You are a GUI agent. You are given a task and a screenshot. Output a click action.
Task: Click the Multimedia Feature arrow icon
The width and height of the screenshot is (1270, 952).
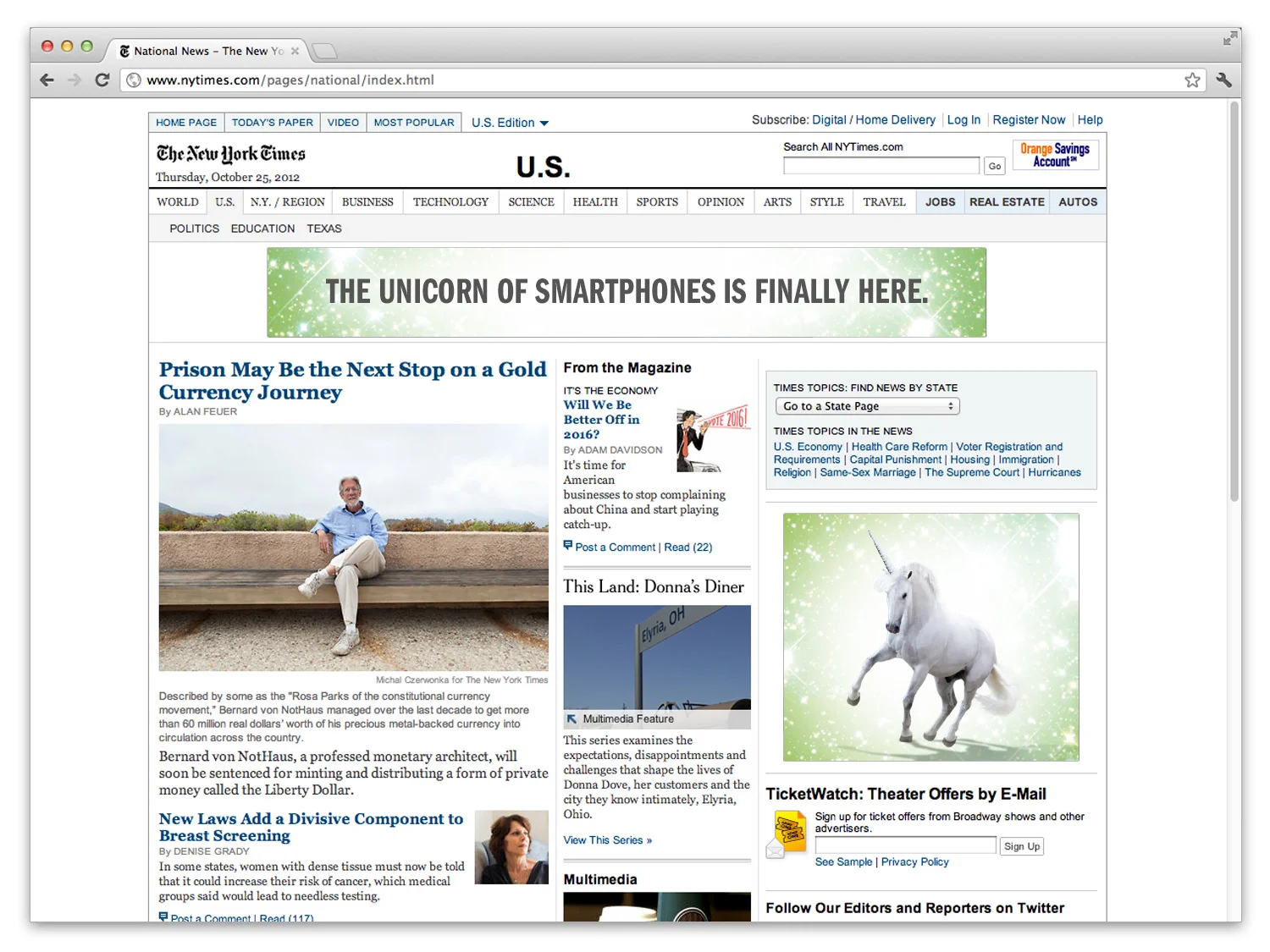click(572, 718)
